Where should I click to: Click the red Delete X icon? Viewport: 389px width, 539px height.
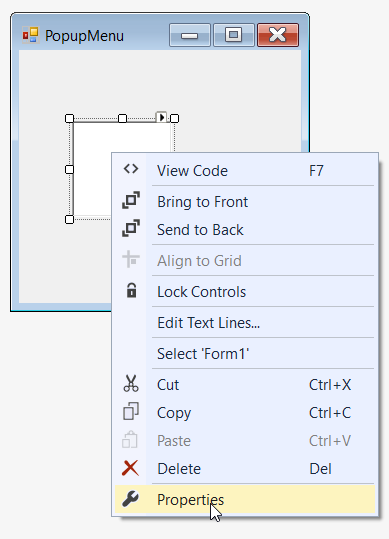pos(131,468)
